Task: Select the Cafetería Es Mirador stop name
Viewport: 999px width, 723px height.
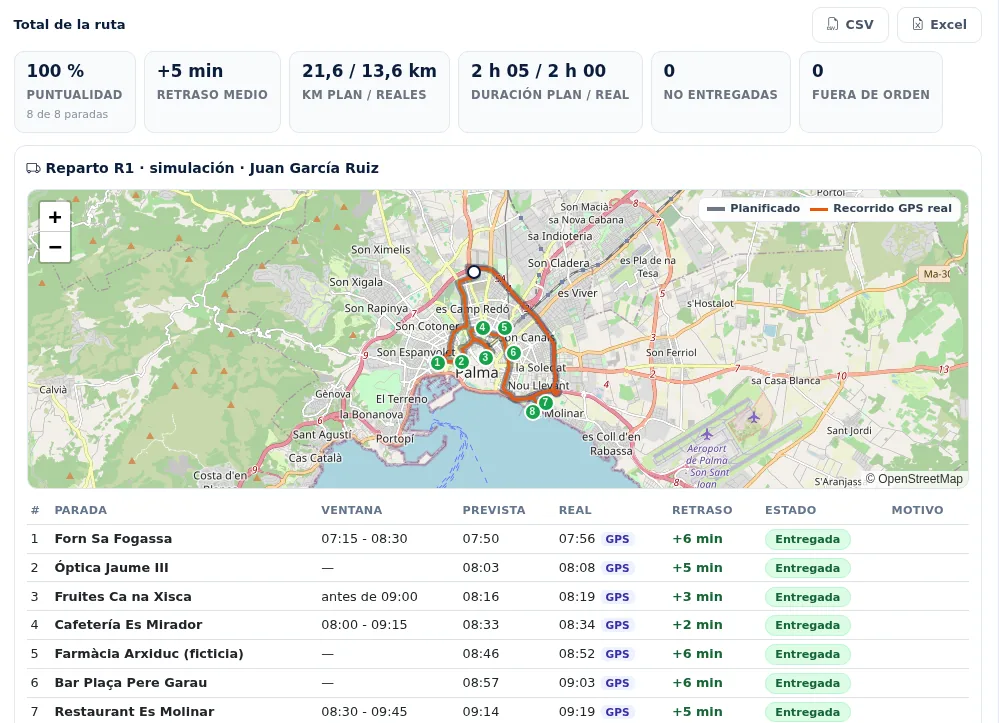Action: click(x=128, y=625)
